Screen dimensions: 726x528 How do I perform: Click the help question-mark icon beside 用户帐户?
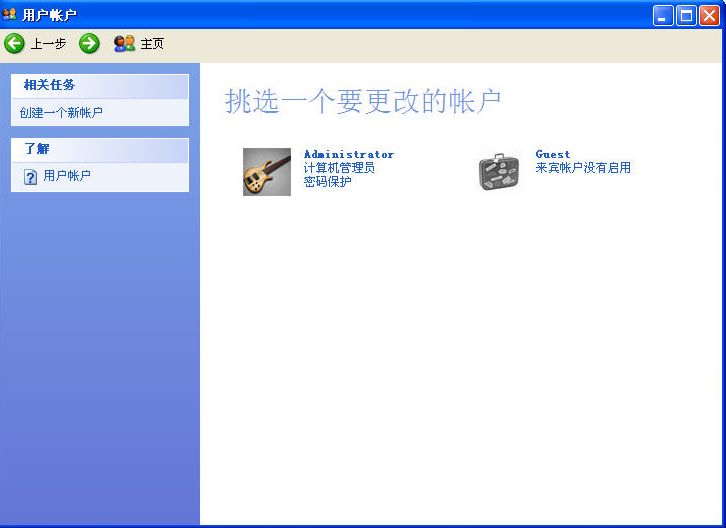pyautogui.click(x=31, y=176)
